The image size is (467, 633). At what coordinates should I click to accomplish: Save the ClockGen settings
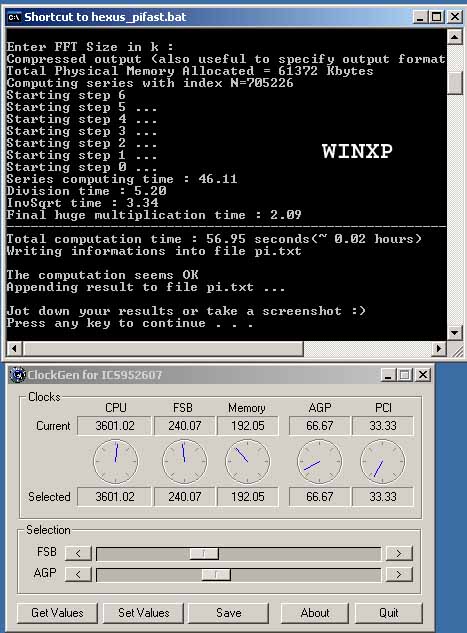[228, 613]
